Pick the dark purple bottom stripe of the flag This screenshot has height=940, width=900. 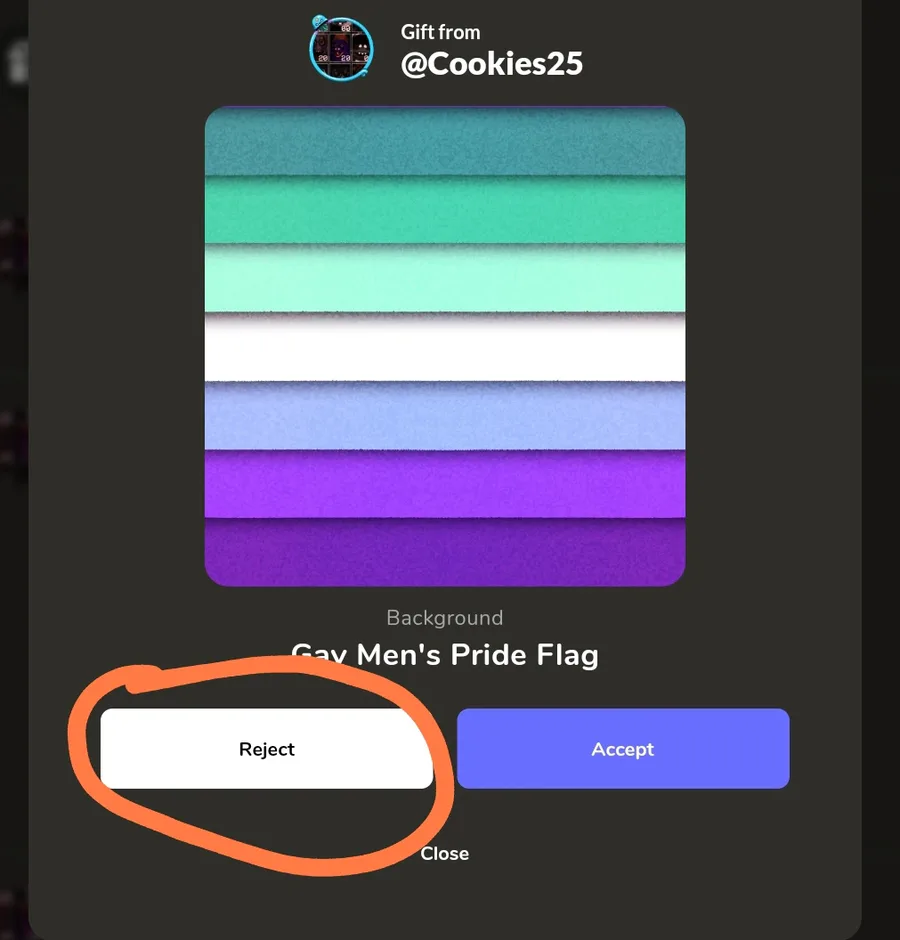pos(445,552)
